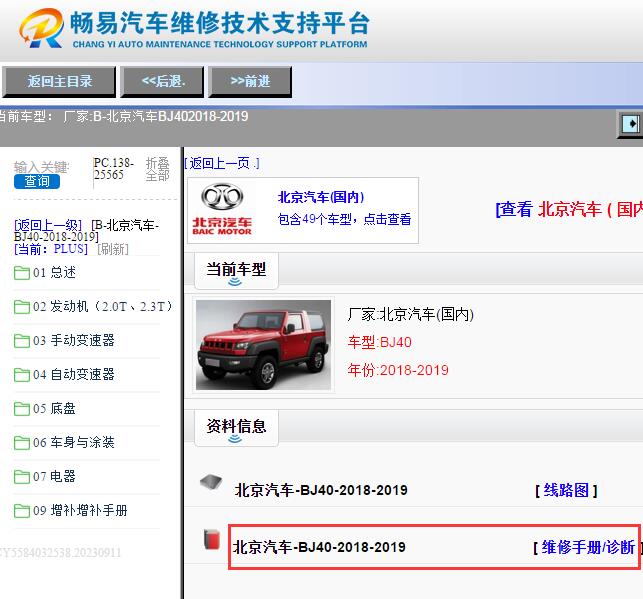This screenshot has width=643, height=599.
Task: Click the 车型:BJ40 text
Action: click(x=379, y=342)
